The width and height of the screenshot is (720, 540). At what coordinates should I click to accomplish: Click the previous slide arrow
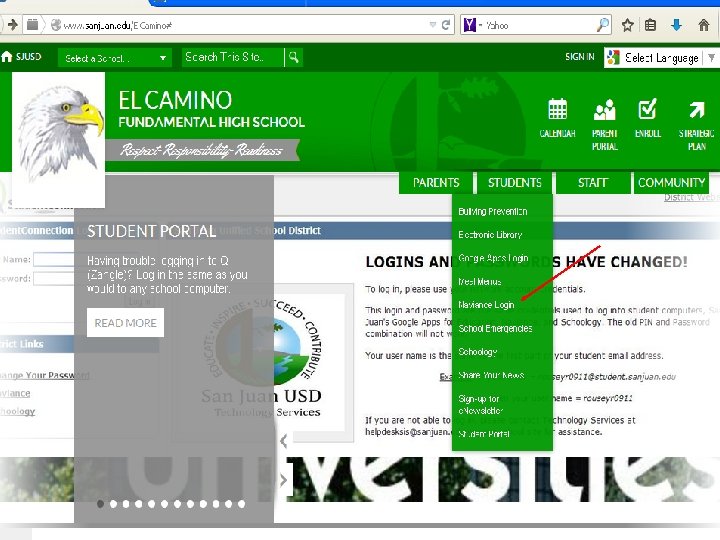click(x=283, y=441)
